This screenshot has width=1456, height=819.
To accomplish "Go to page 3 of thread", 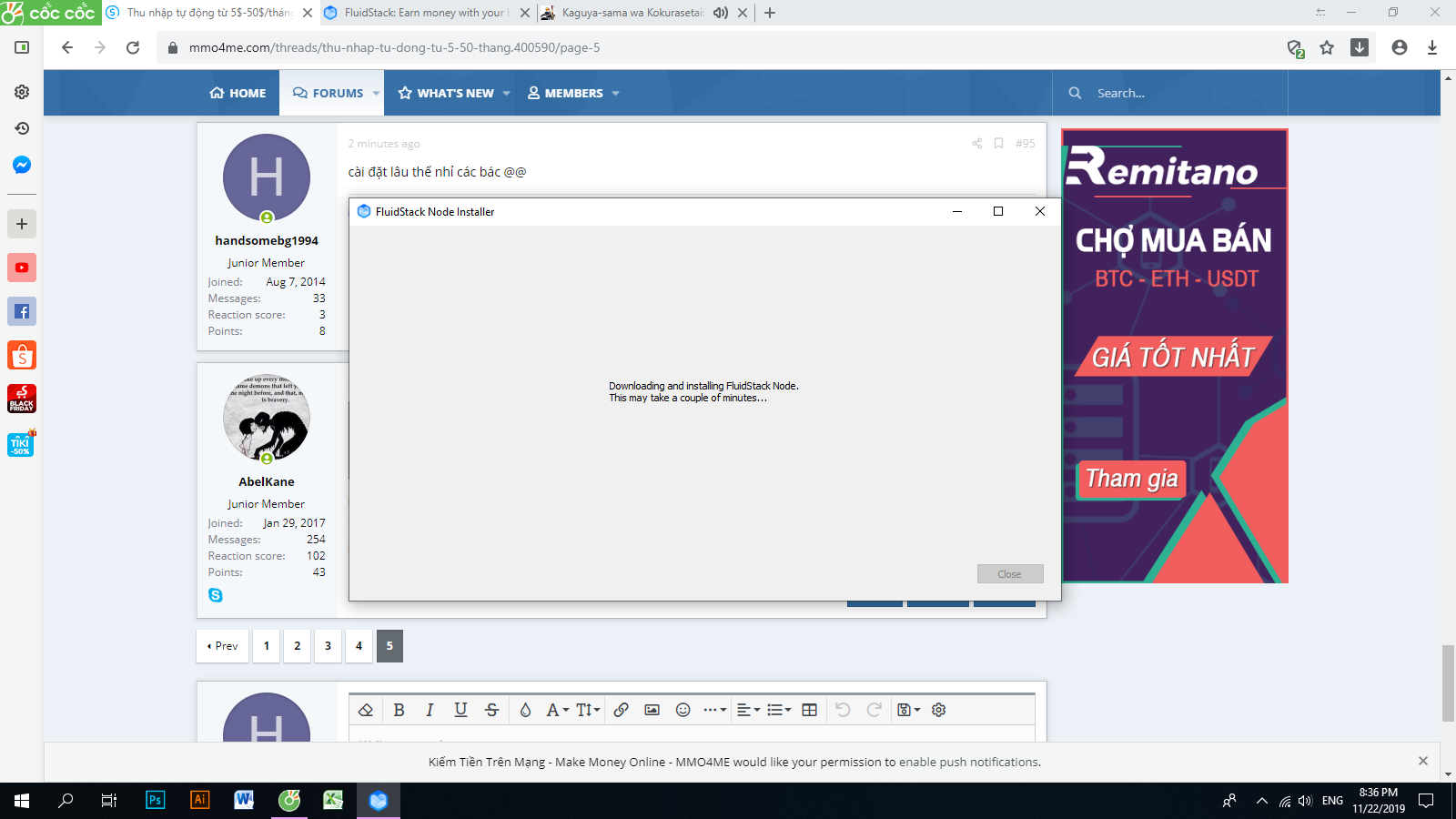I will click(x=329, y=646).
